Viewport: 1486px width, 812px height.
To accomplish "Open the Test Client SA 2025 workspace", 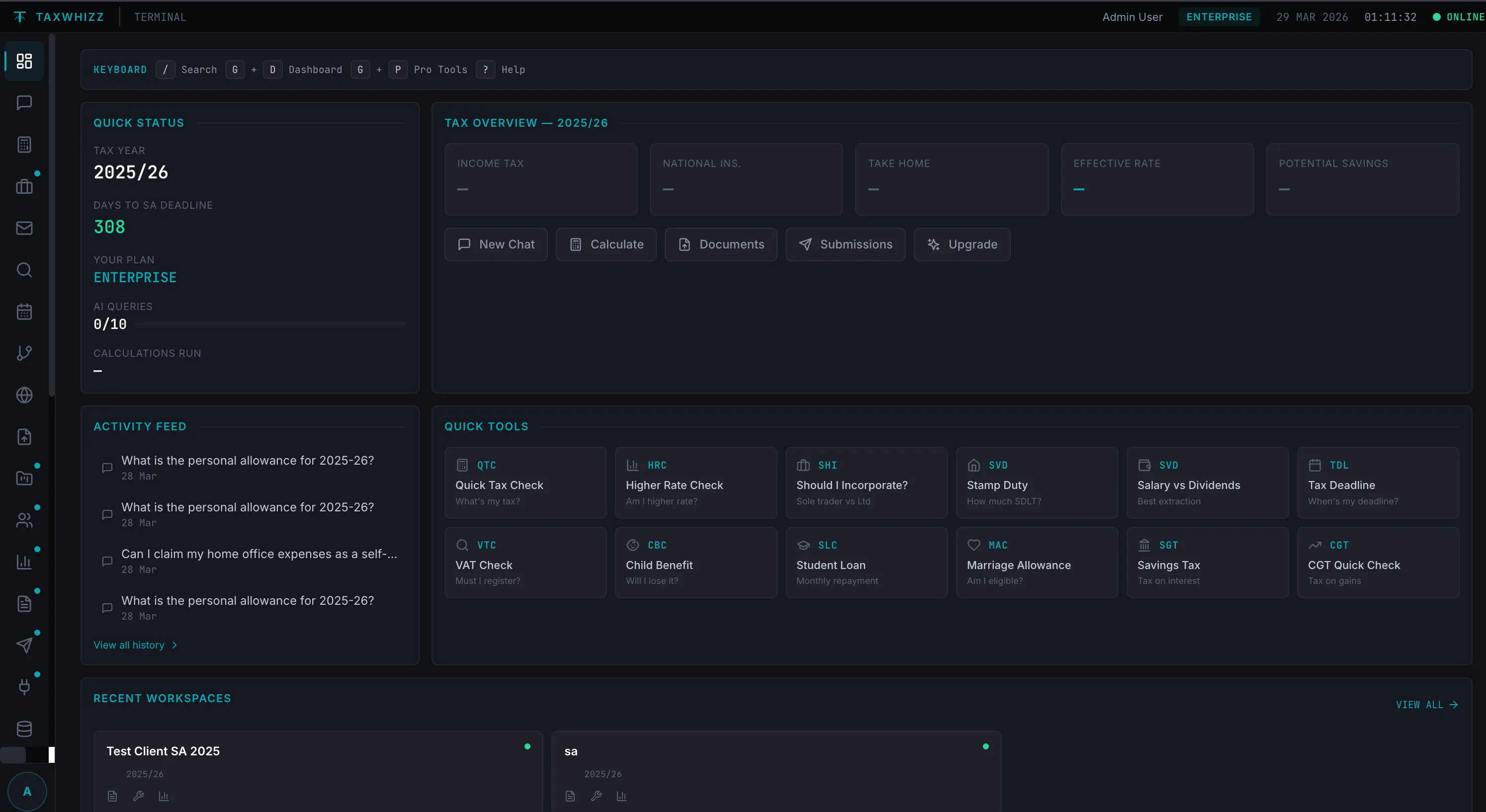I will point(318,772).
